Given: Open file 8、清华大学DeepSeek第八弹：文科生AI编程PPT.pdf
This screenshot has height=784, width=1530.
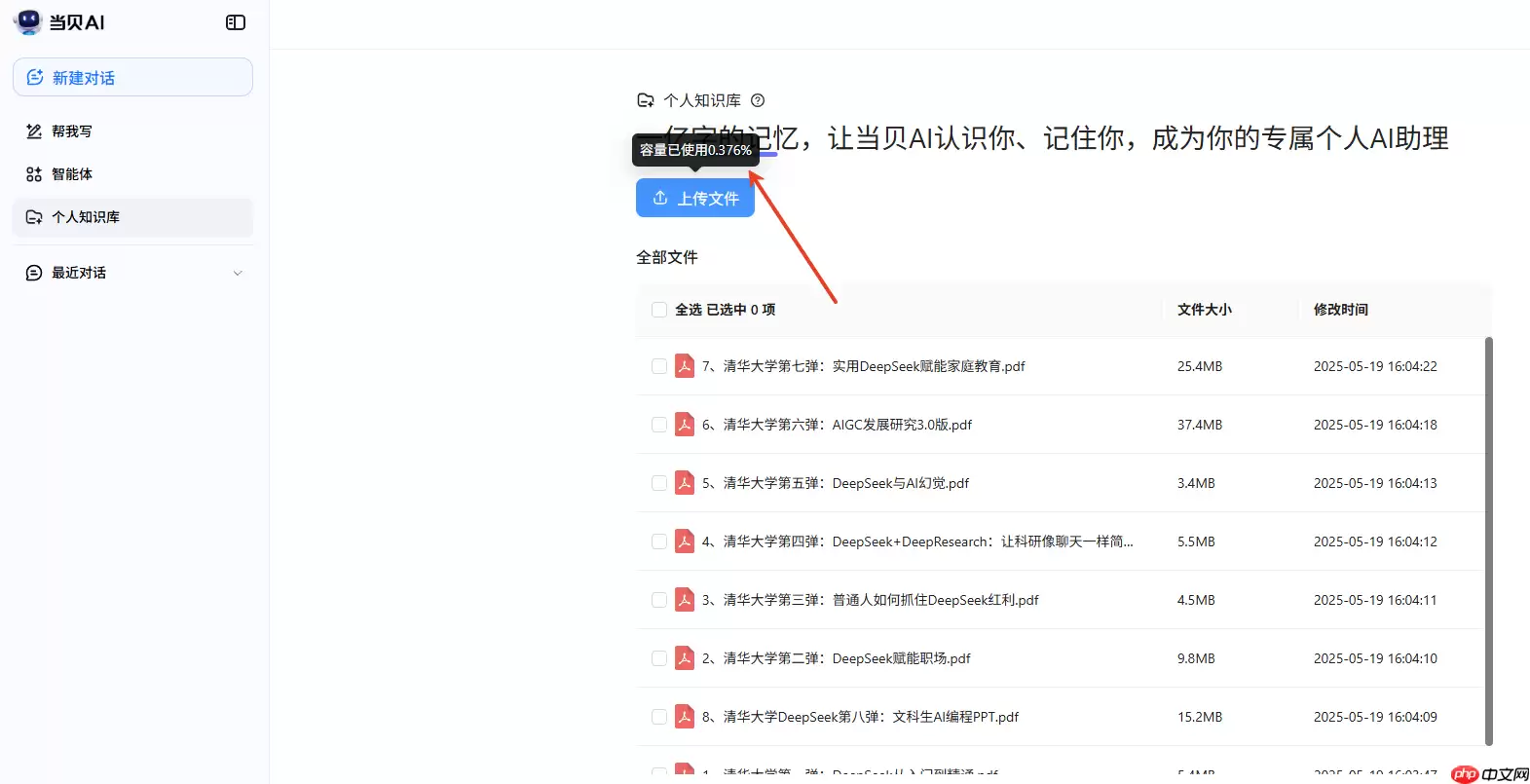Looking at the screenshot, I should [x=861, y=717].
